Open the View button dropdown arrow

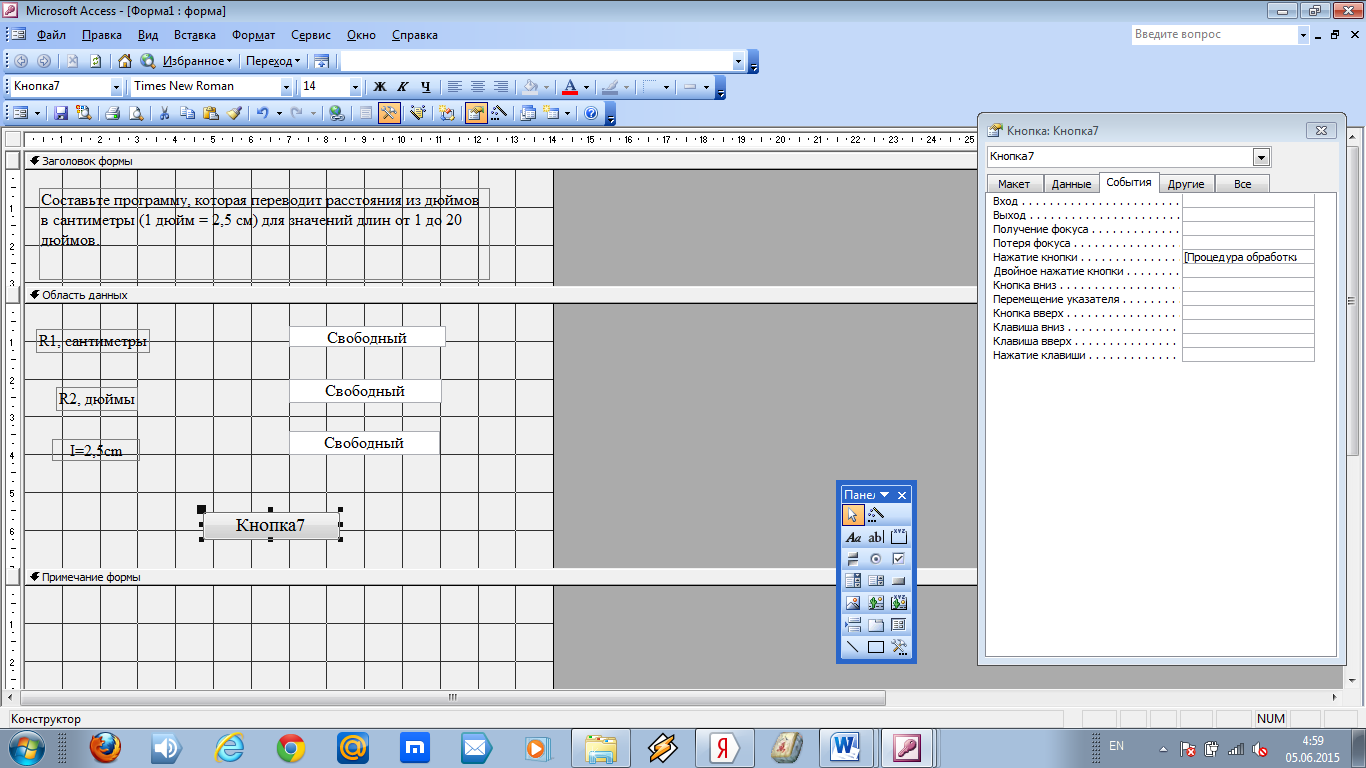[38, 113]
